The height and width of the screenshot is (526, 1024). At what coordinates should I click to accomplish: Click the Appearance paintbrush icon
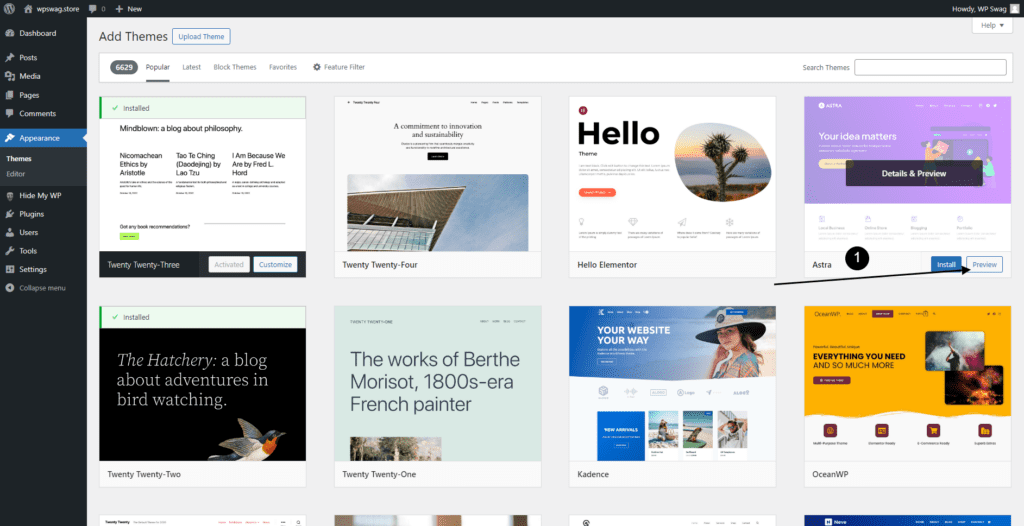tap(10, 138)
